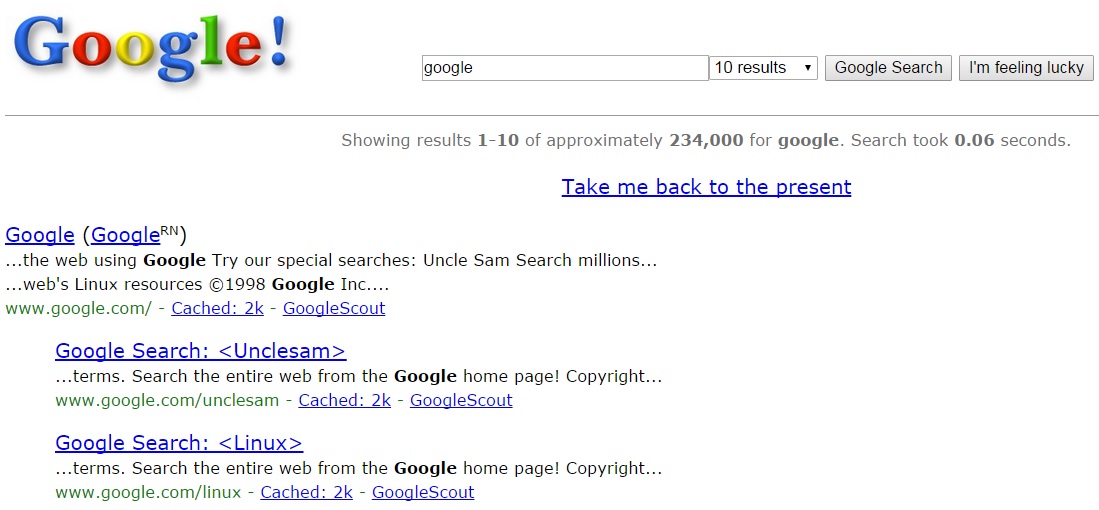Screen dimensions: 1099x510
Task: Open the first "Google" result title
Action: point(40,235)
